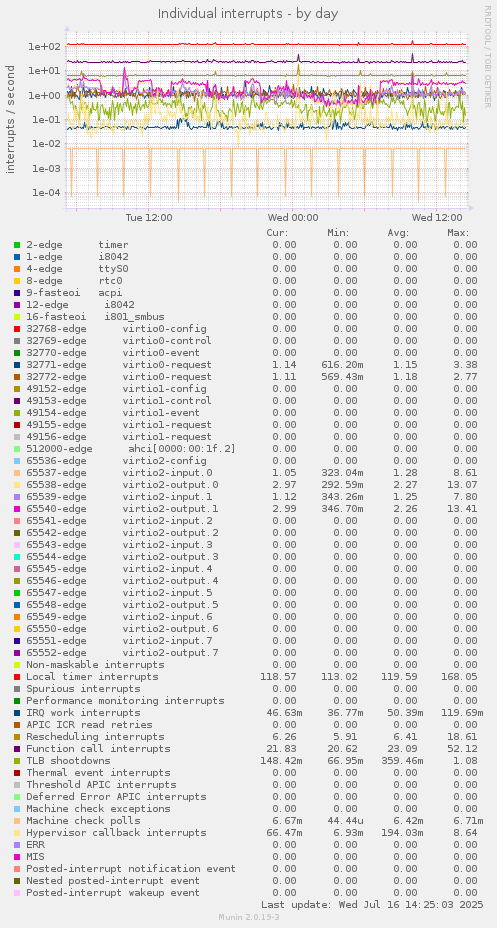The width and height of the screenshot is (497, 928).
Task: Click the Rescheduling interrupts color swatch
Action: 17,737
